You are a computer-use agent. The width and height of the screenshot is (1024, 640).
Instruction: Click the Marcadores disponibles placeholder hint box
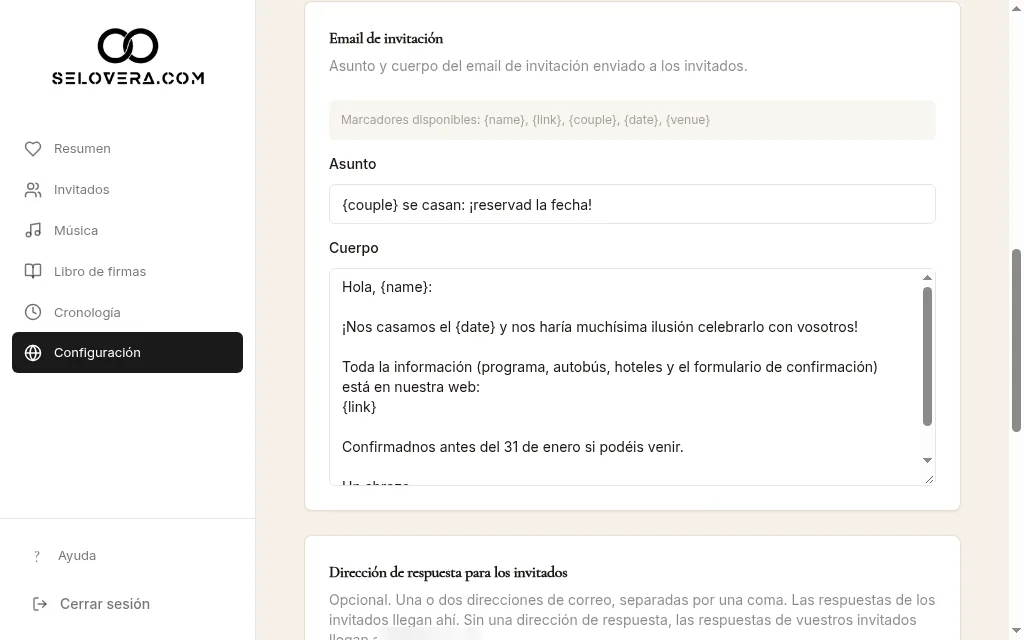[632, 120]
